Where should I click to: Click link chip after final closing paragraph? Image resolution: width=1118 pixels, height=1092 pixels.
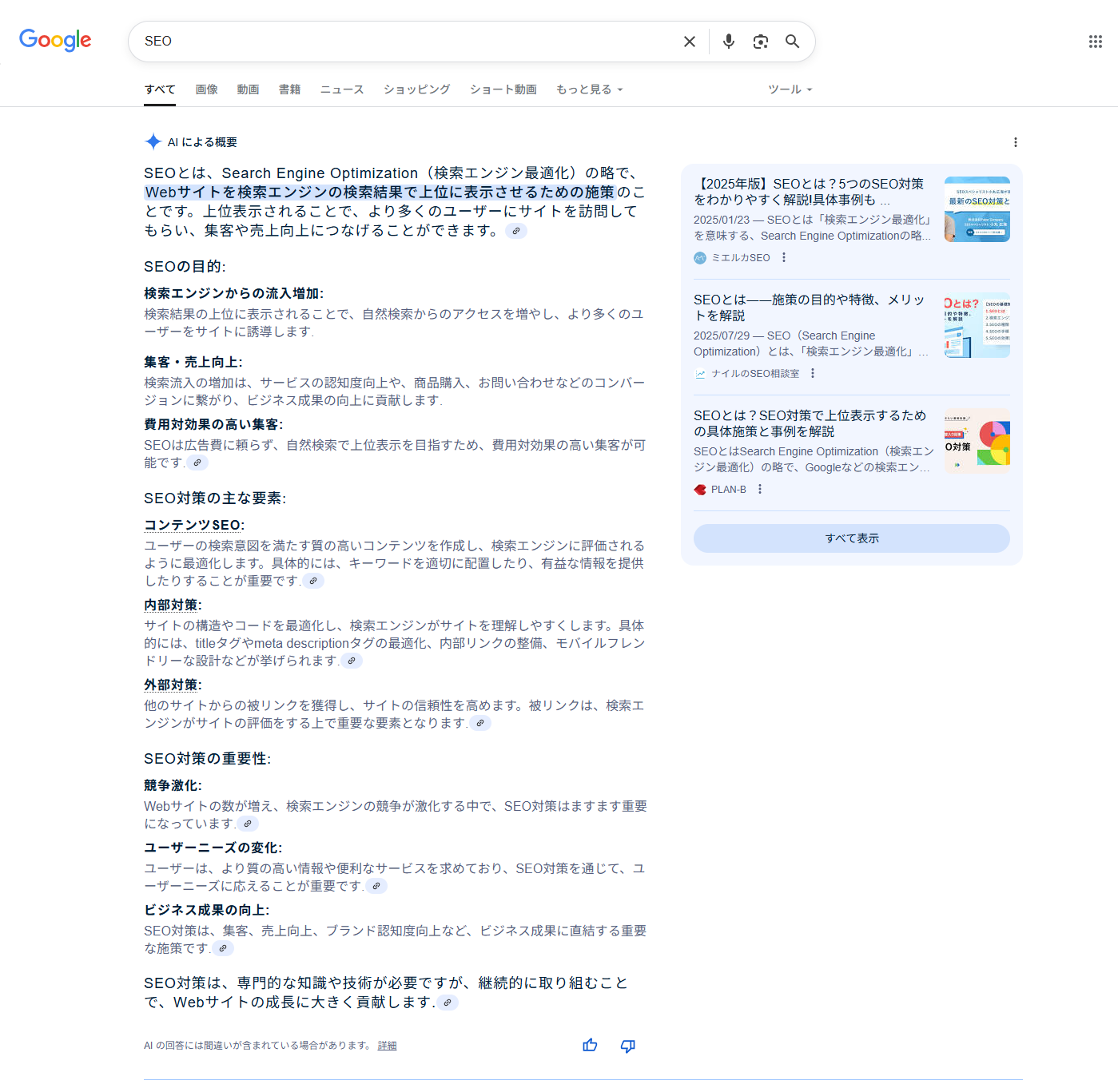(x=448, y=1003)
